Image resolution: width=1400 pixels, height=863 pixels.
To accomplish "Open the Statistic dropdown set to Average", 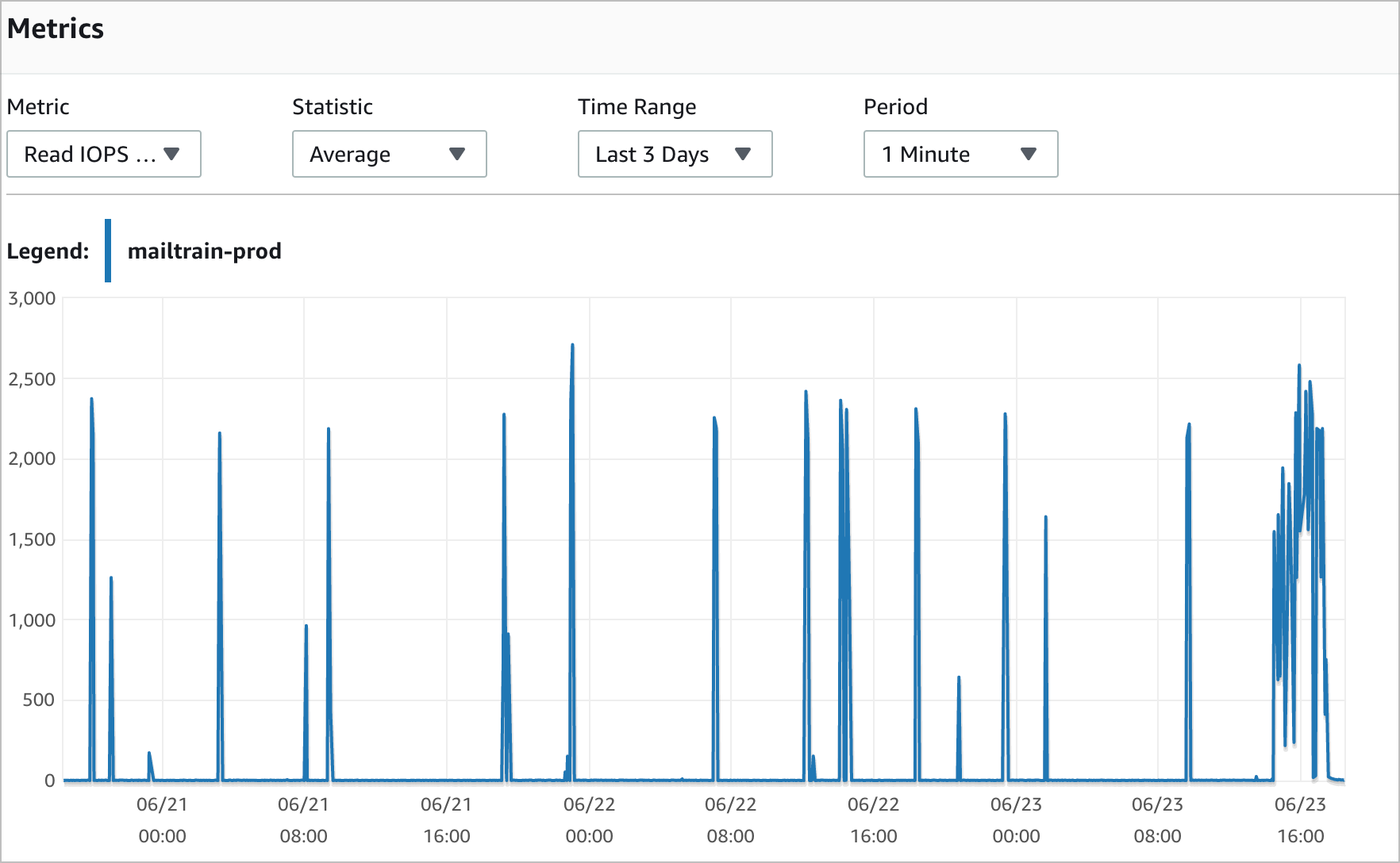I will tap(389, 154).
